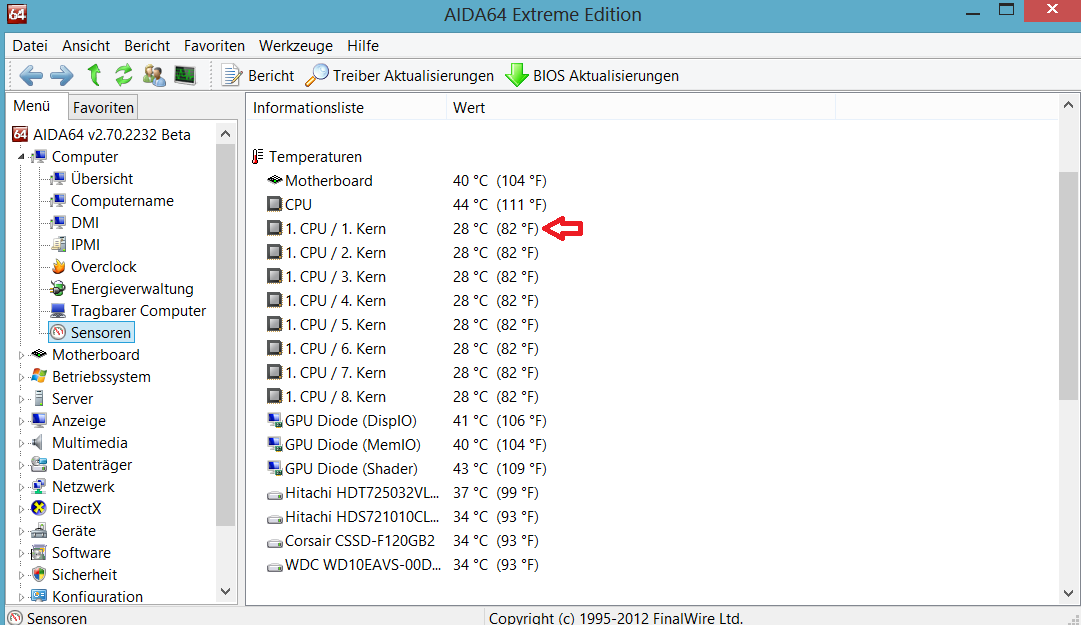The height and width of the screenshot is (625, 1081).
Task: Click the Betriebssystem Windows flag icon
Action: point(39,376)
